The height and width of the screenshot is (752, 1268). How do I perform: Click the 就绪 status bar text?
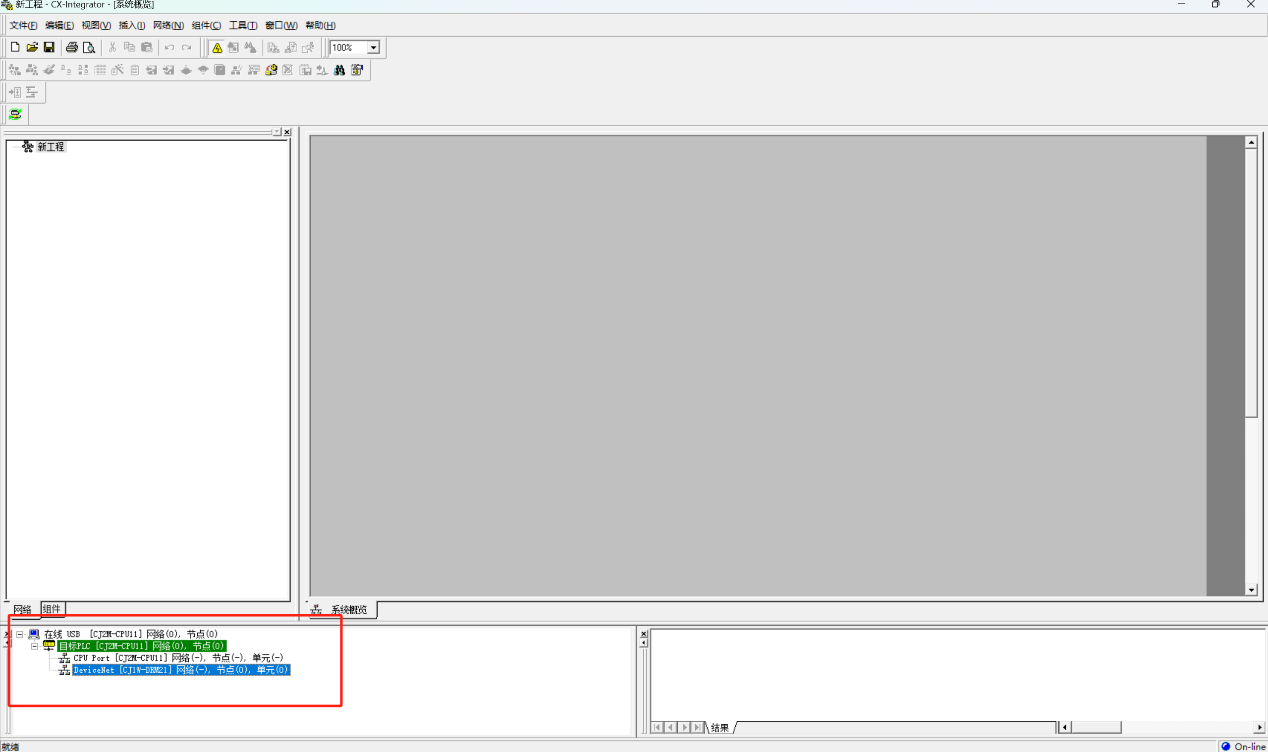tap(10, 746)
